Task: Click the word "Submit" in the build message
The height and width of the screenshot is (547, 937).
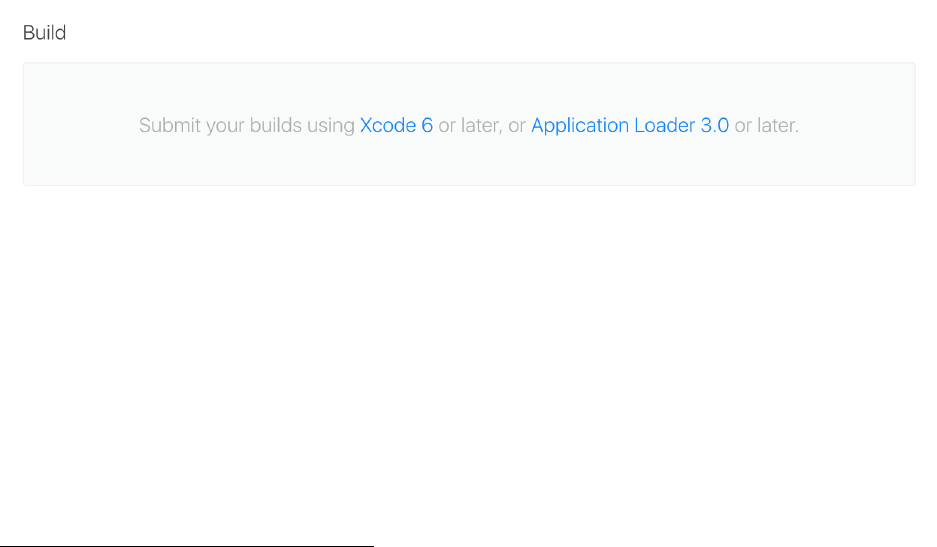Action: click(169, 126)
